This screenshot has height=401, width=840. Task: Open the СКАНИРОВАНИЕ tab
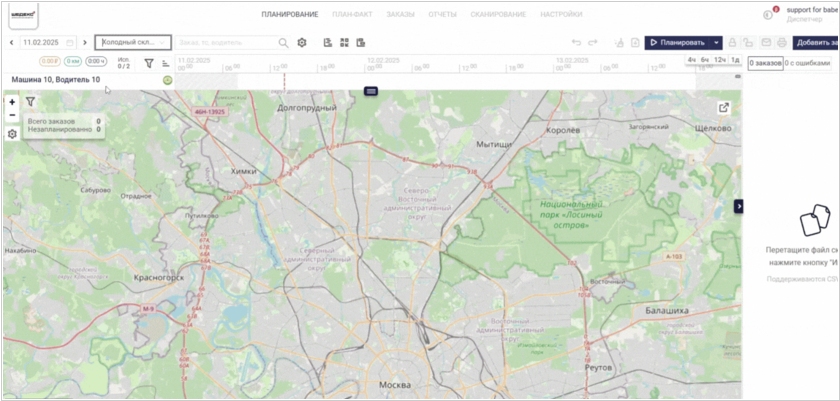(498, 14)
